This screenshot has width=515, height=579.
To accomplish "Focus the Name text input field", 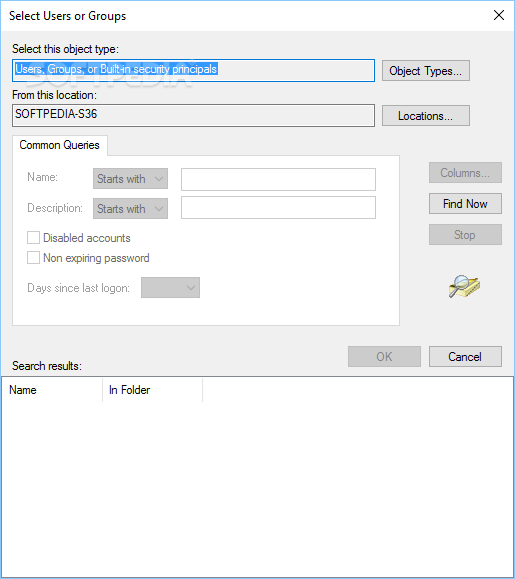I will click(278, 179).
